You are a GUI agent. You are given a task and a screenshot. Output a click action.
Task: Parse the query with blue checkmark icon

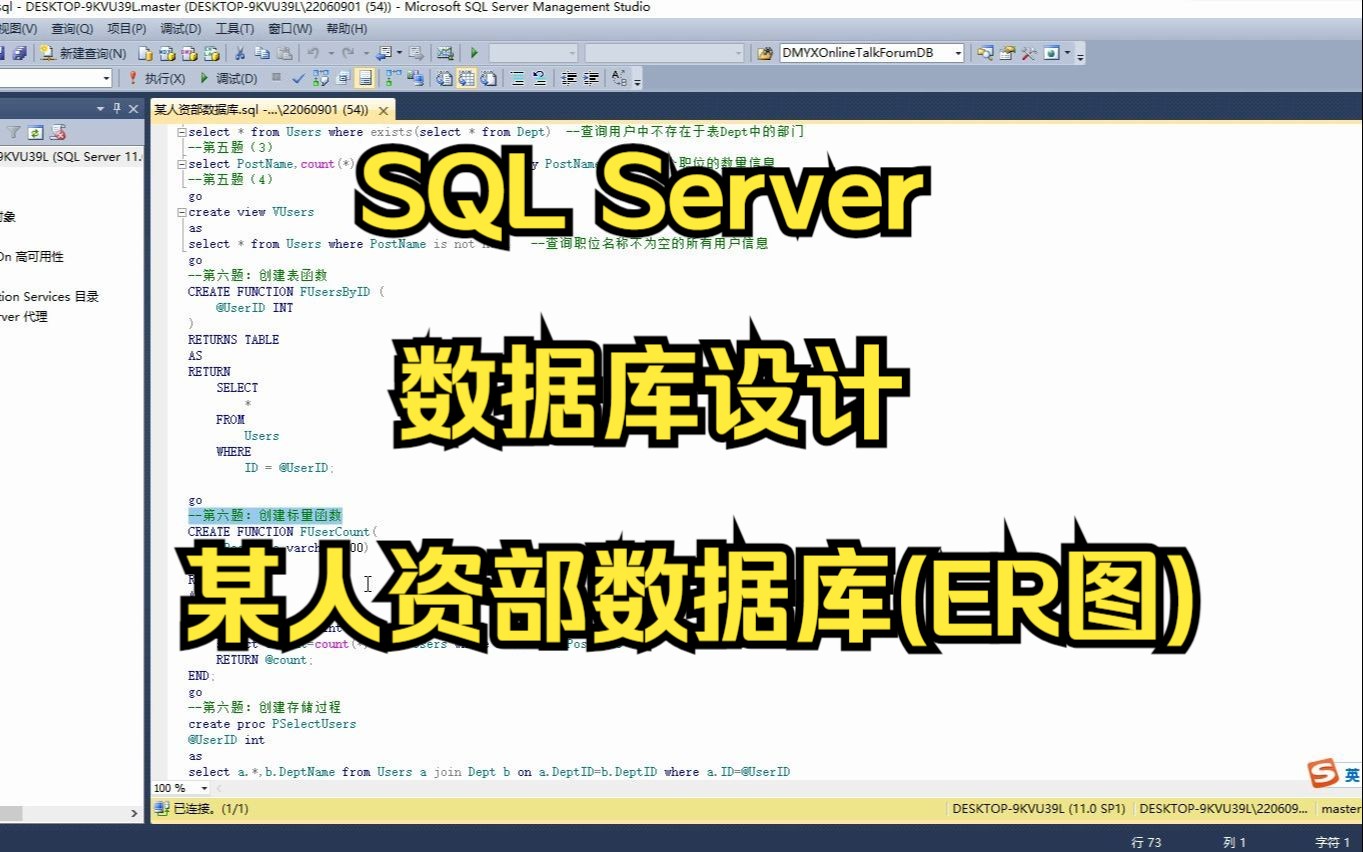[298, 78]
